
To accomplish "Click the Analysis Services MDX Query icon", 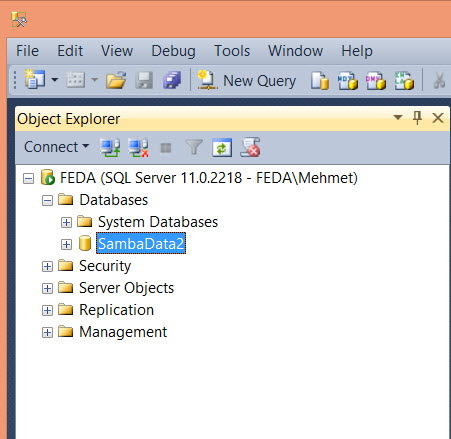I will point(348,81).
